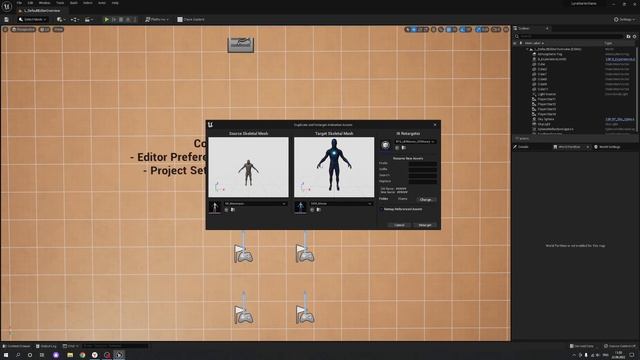Viewport: 640px width, 360px height.
Task: Open the Help menu
Action: point(115,3)
